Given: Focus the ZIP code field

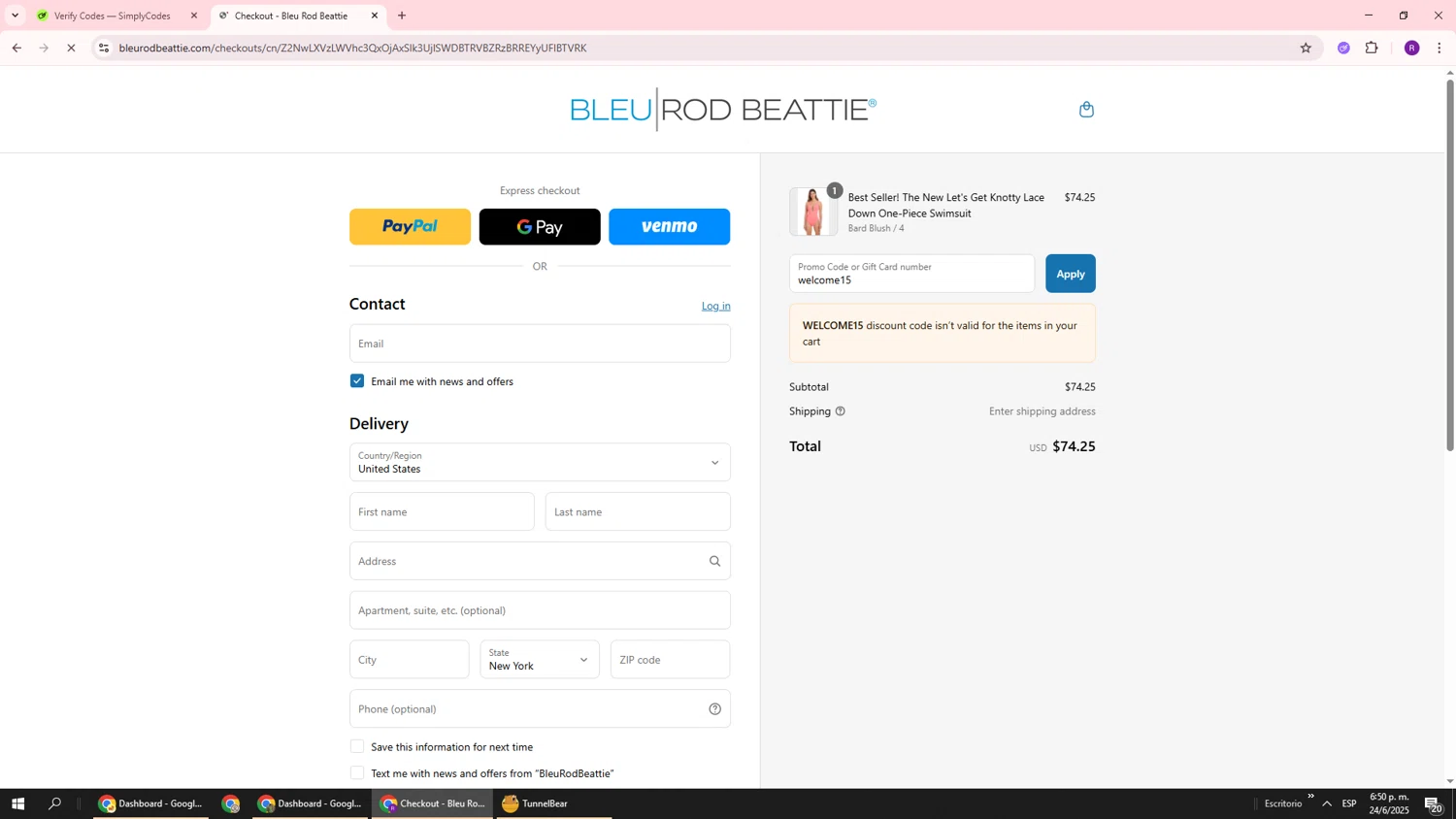Looking at the screenshot, I should (x=670, y=660).
